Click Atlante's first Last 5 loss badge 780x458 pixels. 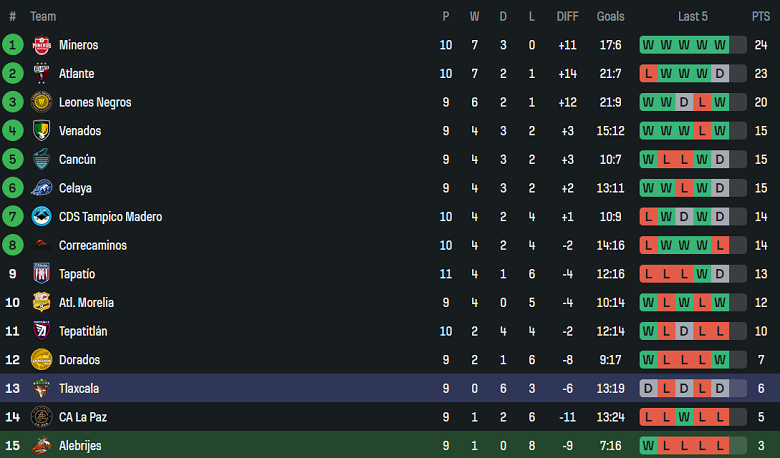click(648, 73)
